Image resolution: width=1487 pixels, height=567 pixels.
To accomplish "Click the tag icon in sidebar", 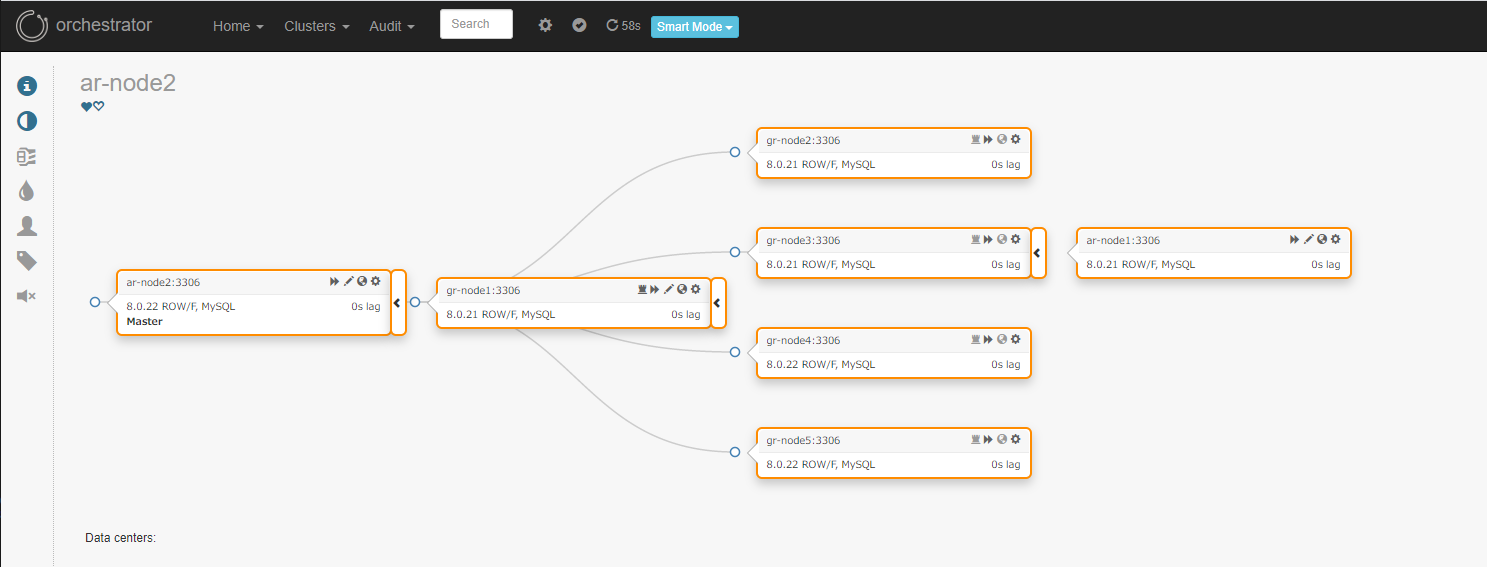I will click(x=27, y=261).
